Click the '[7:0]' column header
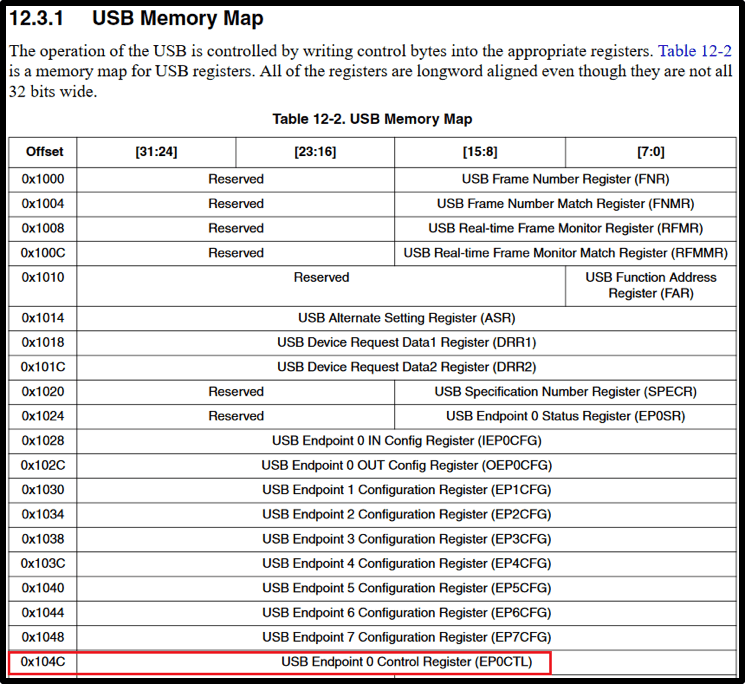Image resolution: width=745 pixels, height=684 pixels. (x=651, y=152)
